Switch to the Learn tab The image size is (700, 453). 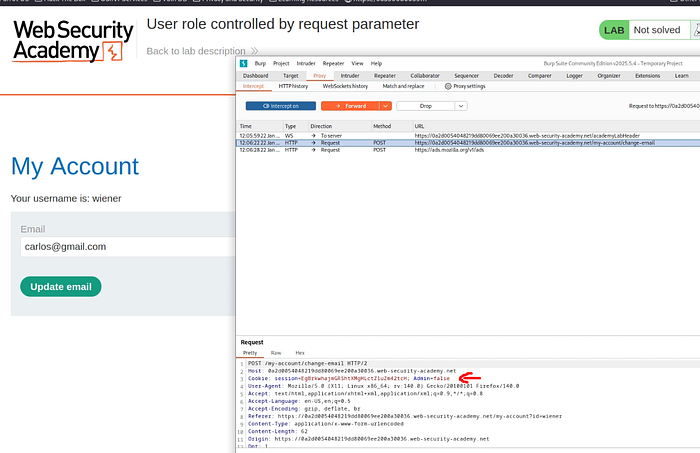pos(681,76)
